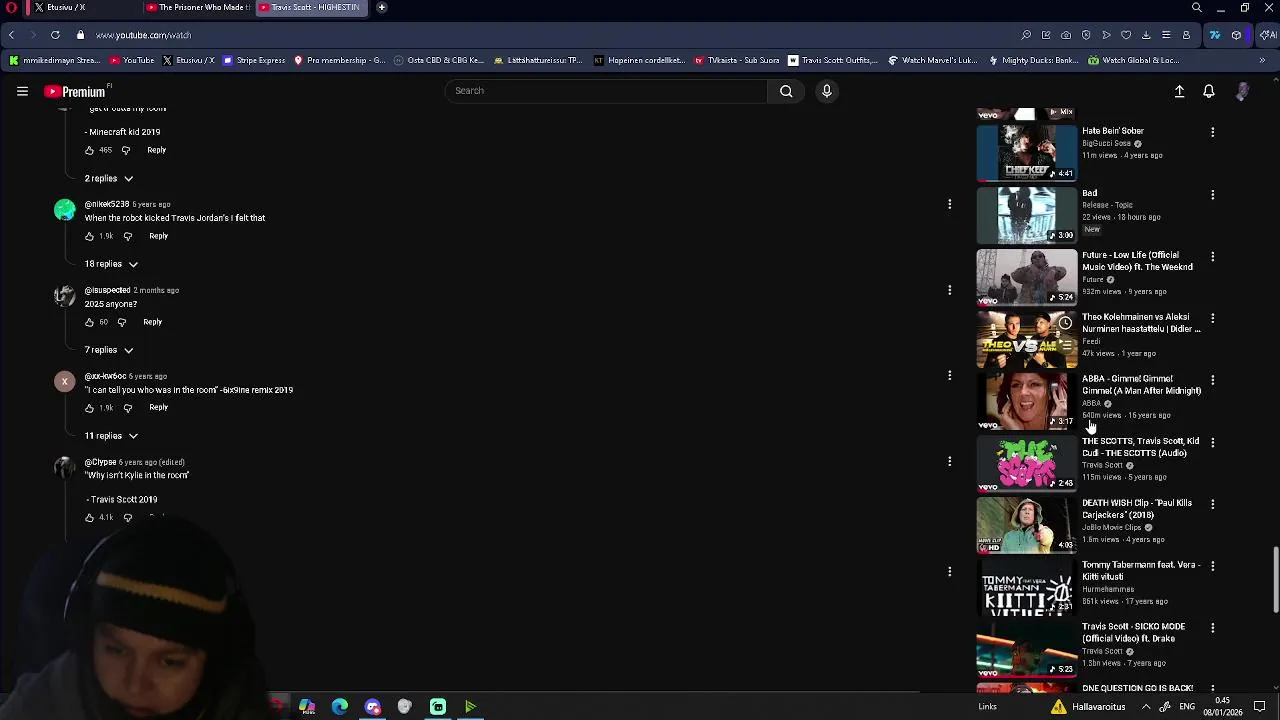Open the Stripe Express bookmark

point(254,60)
